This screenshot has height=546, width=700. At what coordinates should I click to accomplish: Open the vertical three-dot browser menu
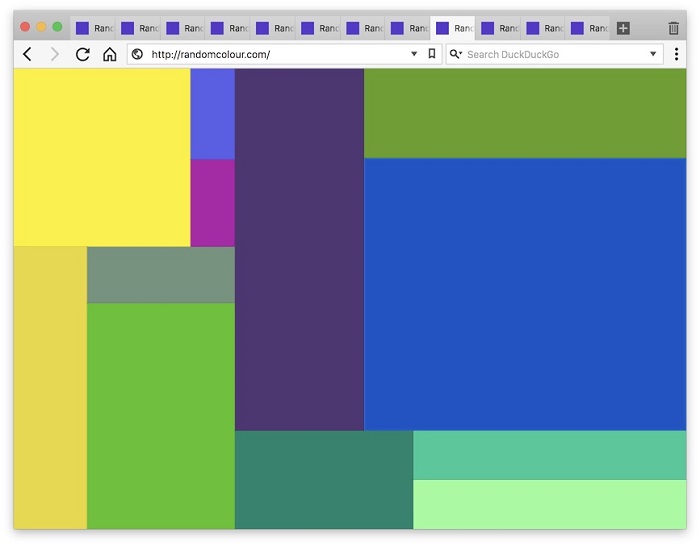point(677,54)
